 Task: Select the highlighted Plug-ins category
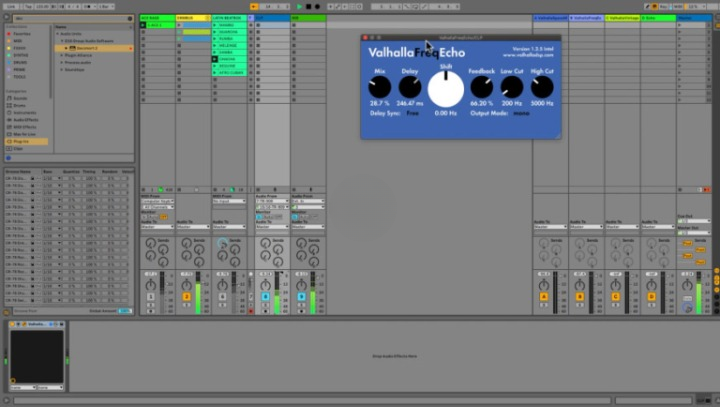26,141
